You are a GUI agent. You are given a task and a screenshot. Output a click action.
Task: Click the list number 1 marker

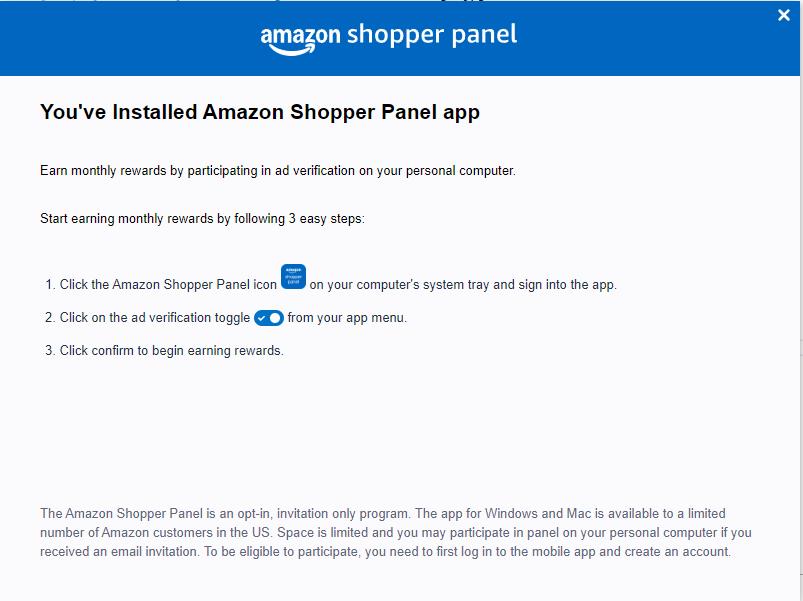(50, 284)
